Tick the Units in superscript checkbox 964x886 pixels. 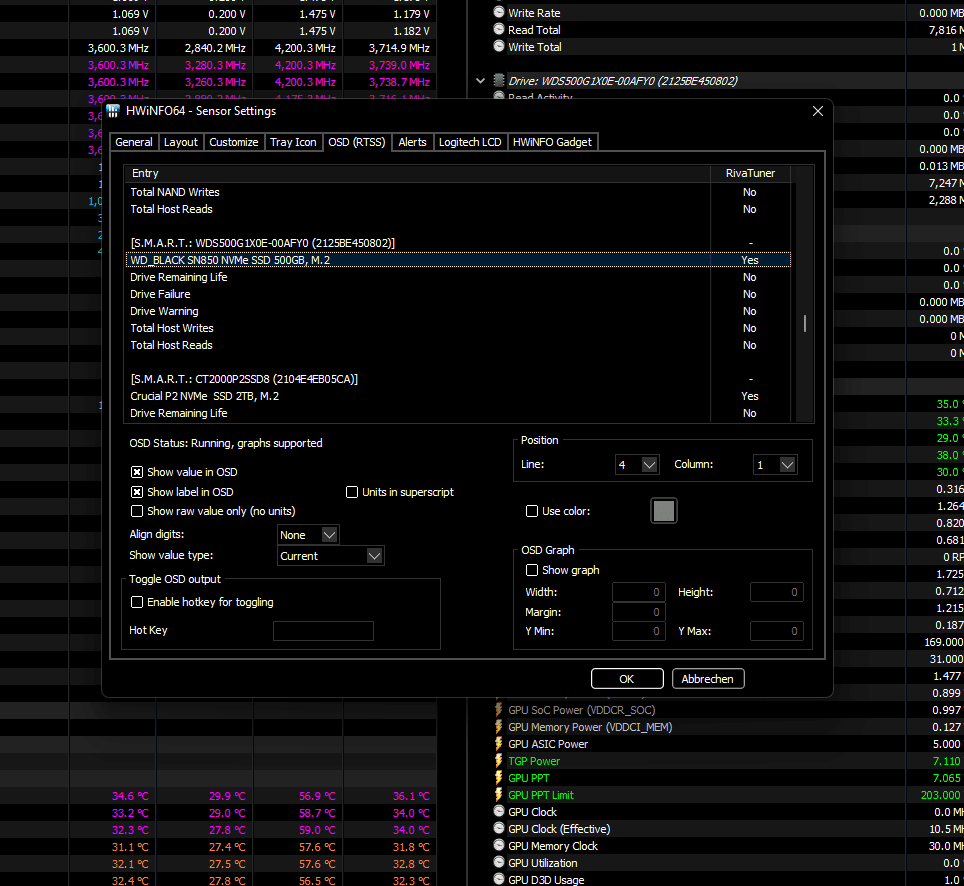tap(352, 492)
